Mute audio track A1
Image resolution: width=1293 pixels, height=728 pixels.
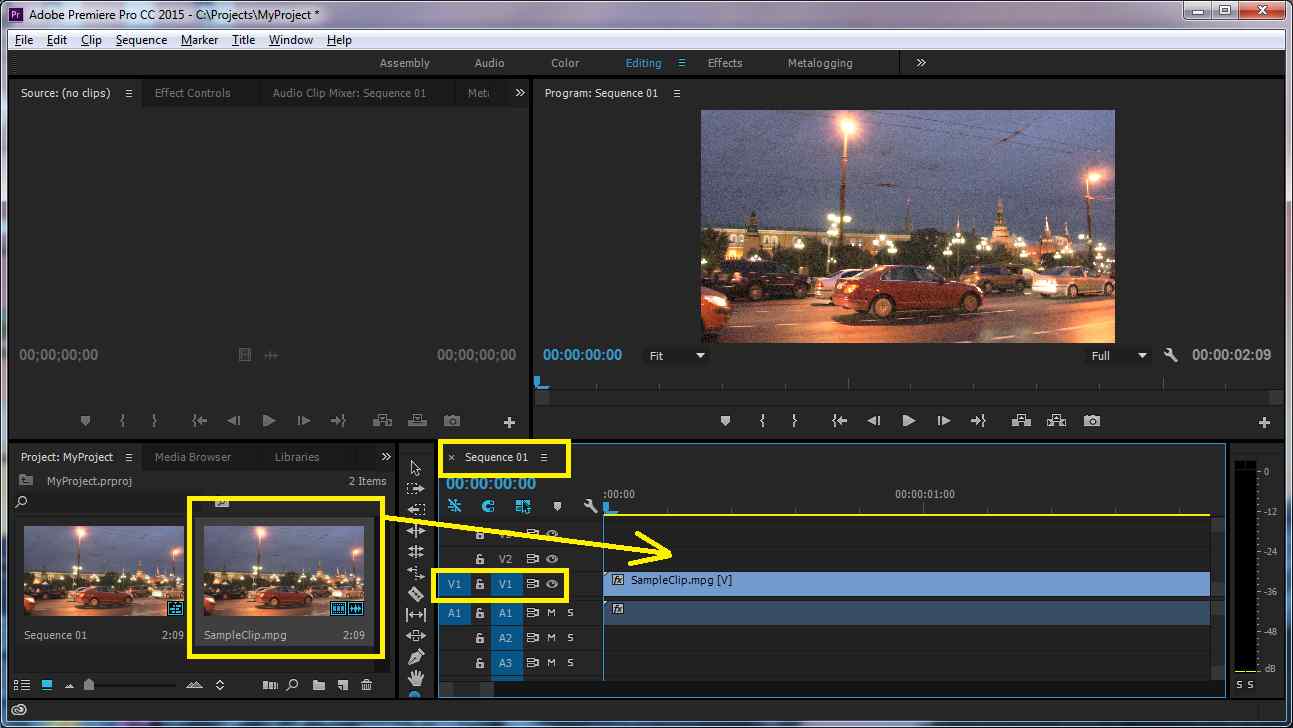click(551, 612)
